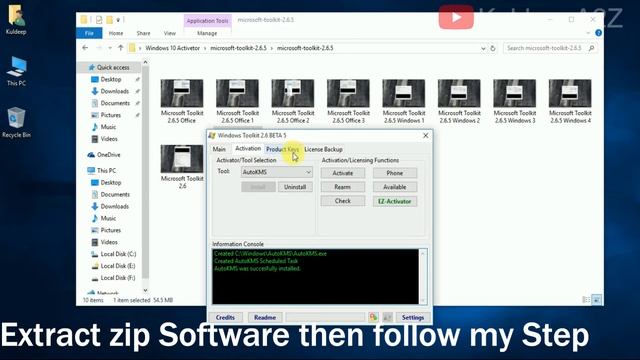
Task: Click the Uninstall button
Action: tap(295, 187)
